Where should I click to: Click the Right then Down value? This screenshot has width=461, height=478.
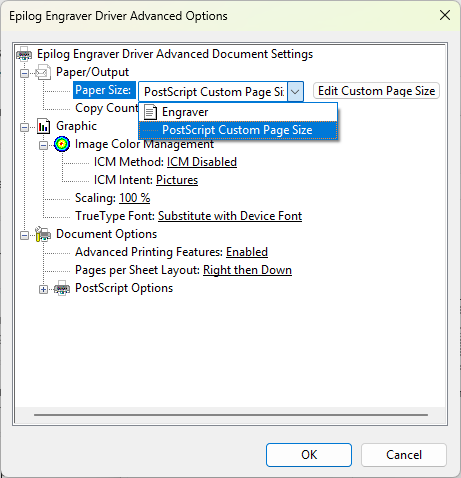pyautogui.click(x=247, y=270)
